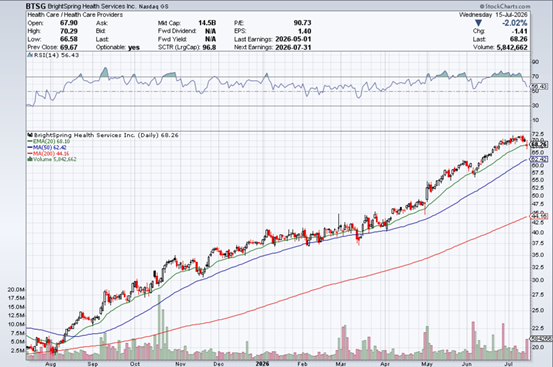Viewport: 553px width, 367px height.
Task: Open the StockCharts.com copyright link
Action: (x=505, y=6)
